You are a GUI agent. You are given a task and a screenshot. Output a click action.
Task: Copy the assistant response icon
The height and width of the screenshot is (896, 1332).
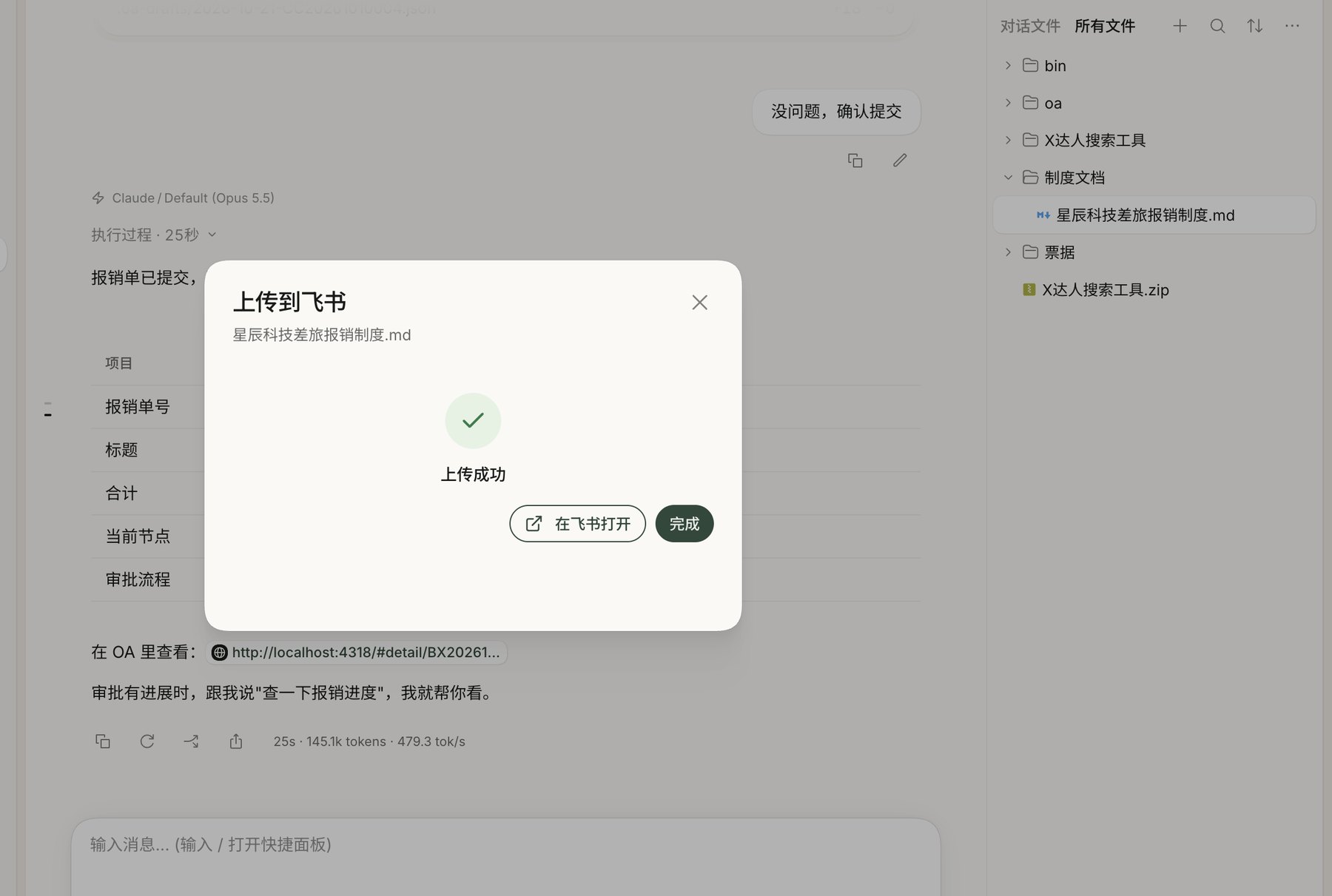point(103,741)
